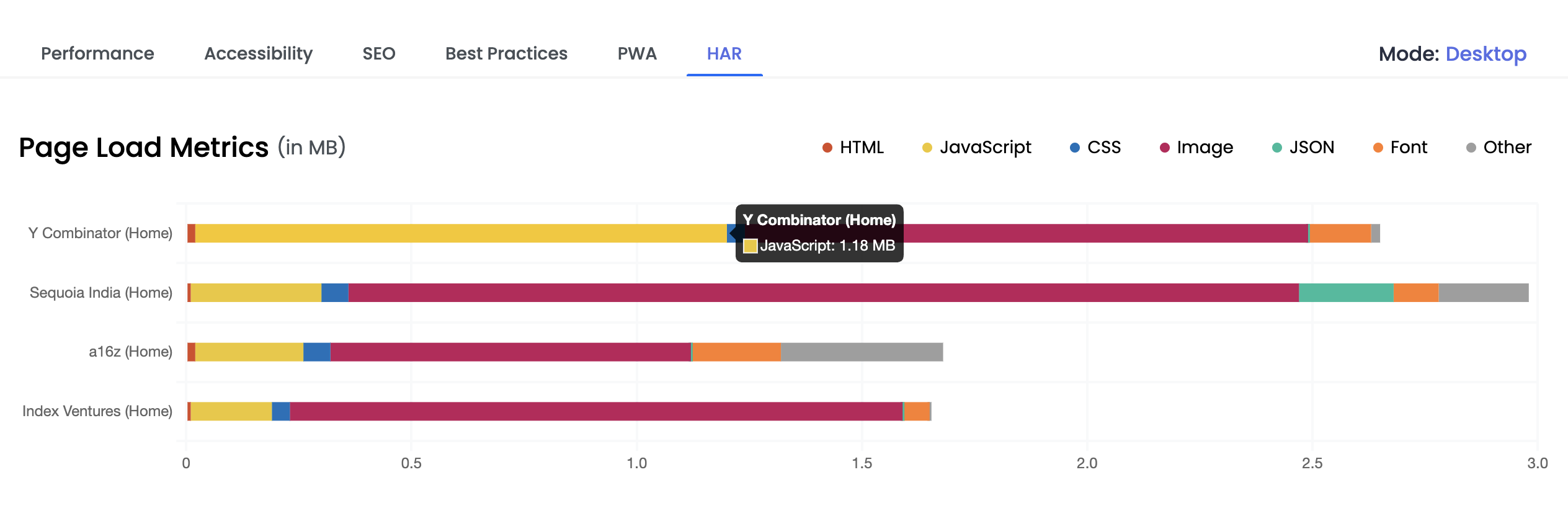Click Index Ventures orange Font bar segment
The image size is (1568, 516).
pyautogui.click(x=917, y=411)
